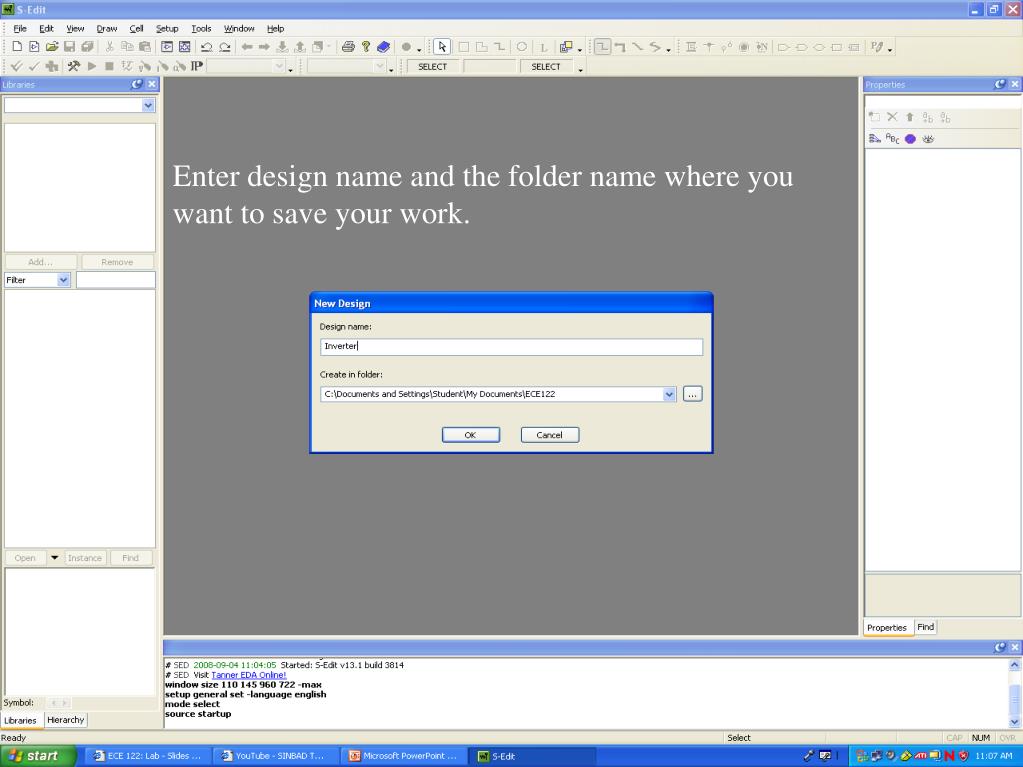This screenshot has width=1023, height=767.
Task: Click the Undo arrow icon
Action: click(206, 47)
